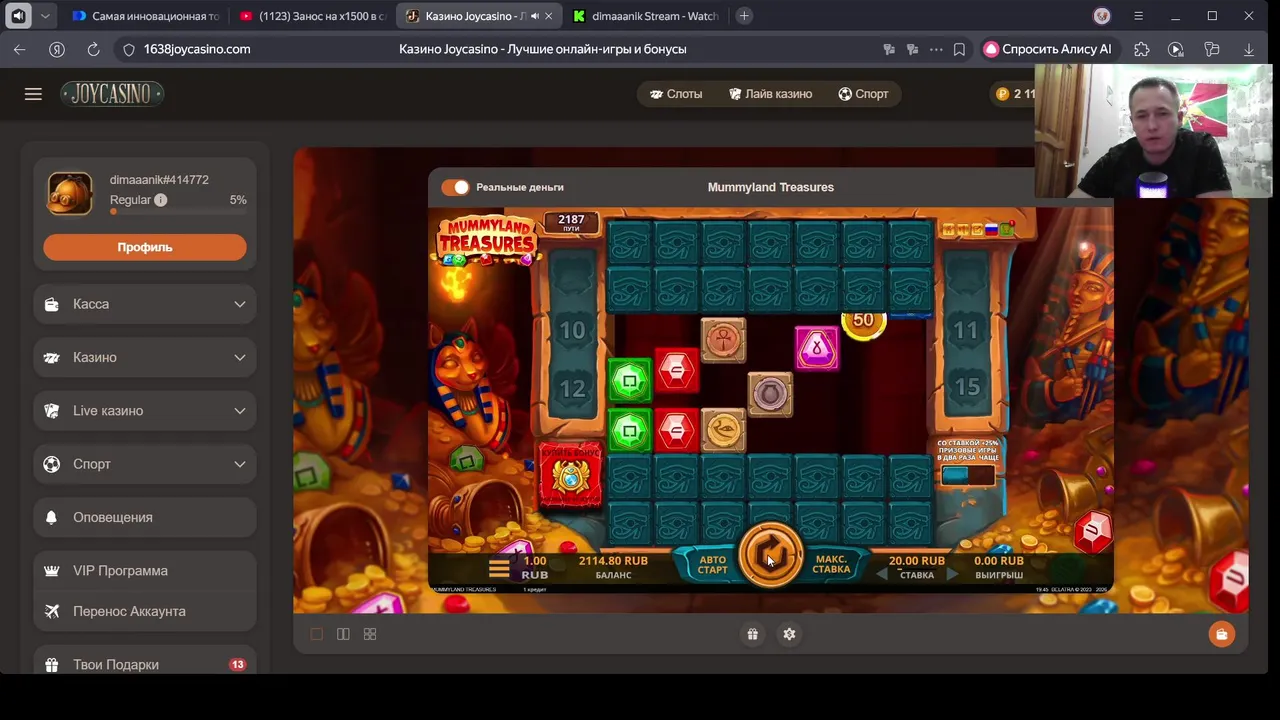
Task: Open the game menu hamburger icon
Action: 499,569
